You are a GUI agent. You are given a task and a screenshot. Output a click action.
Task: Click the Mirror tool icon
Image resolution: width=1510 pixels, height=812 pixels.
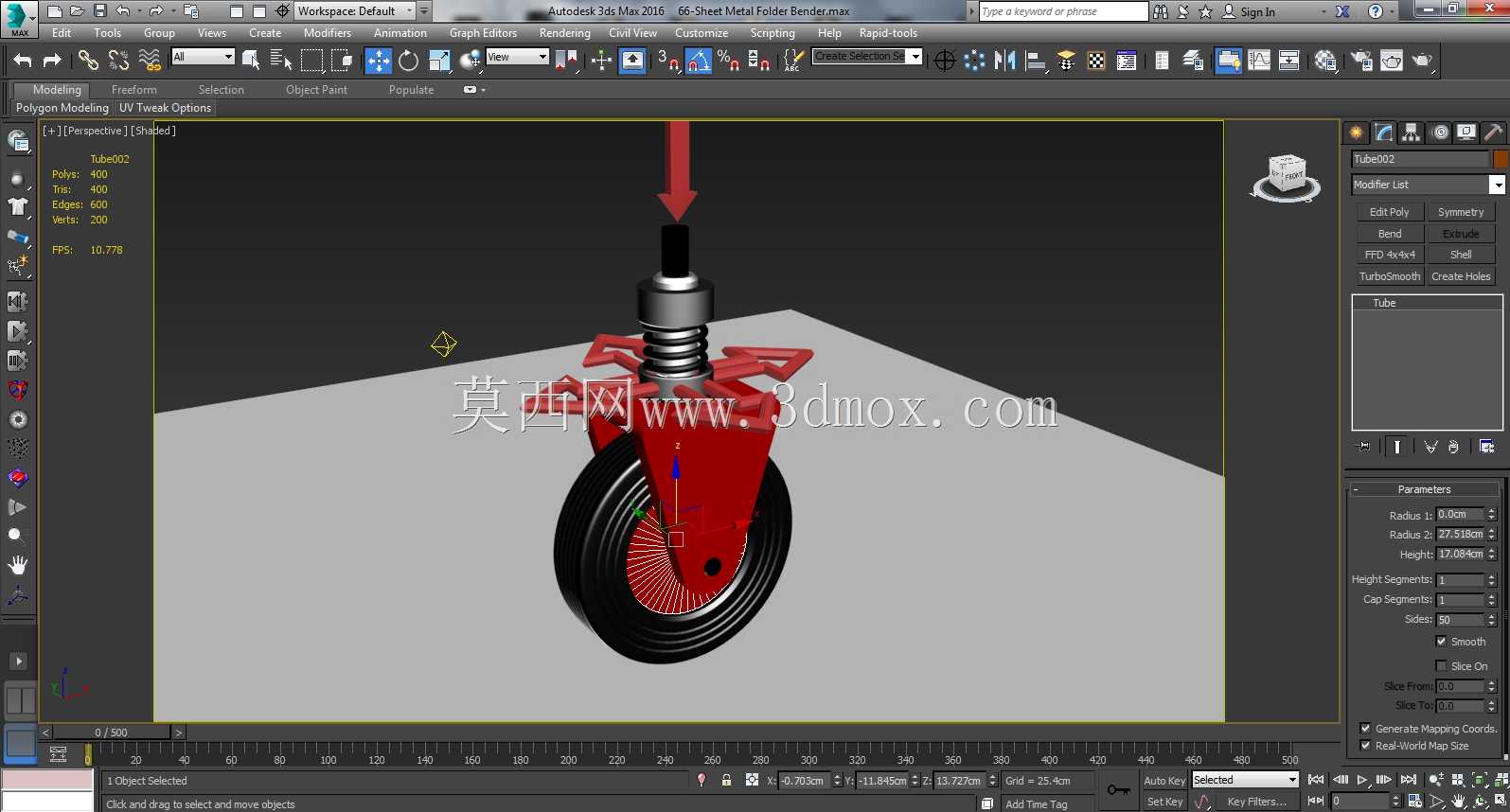(1005, 61)
